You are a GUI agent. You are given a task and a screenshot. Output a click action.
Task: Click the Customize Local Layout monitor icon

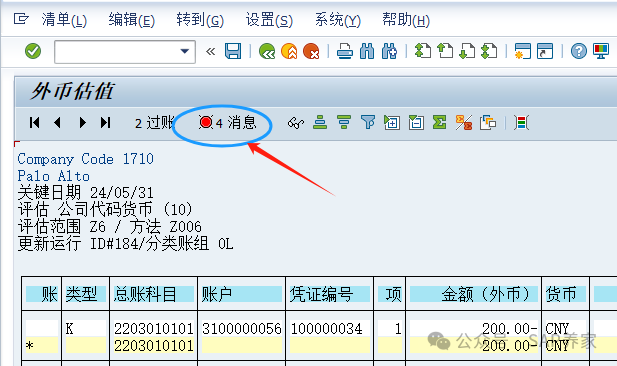pyautogui.click(x=601, y=51)
